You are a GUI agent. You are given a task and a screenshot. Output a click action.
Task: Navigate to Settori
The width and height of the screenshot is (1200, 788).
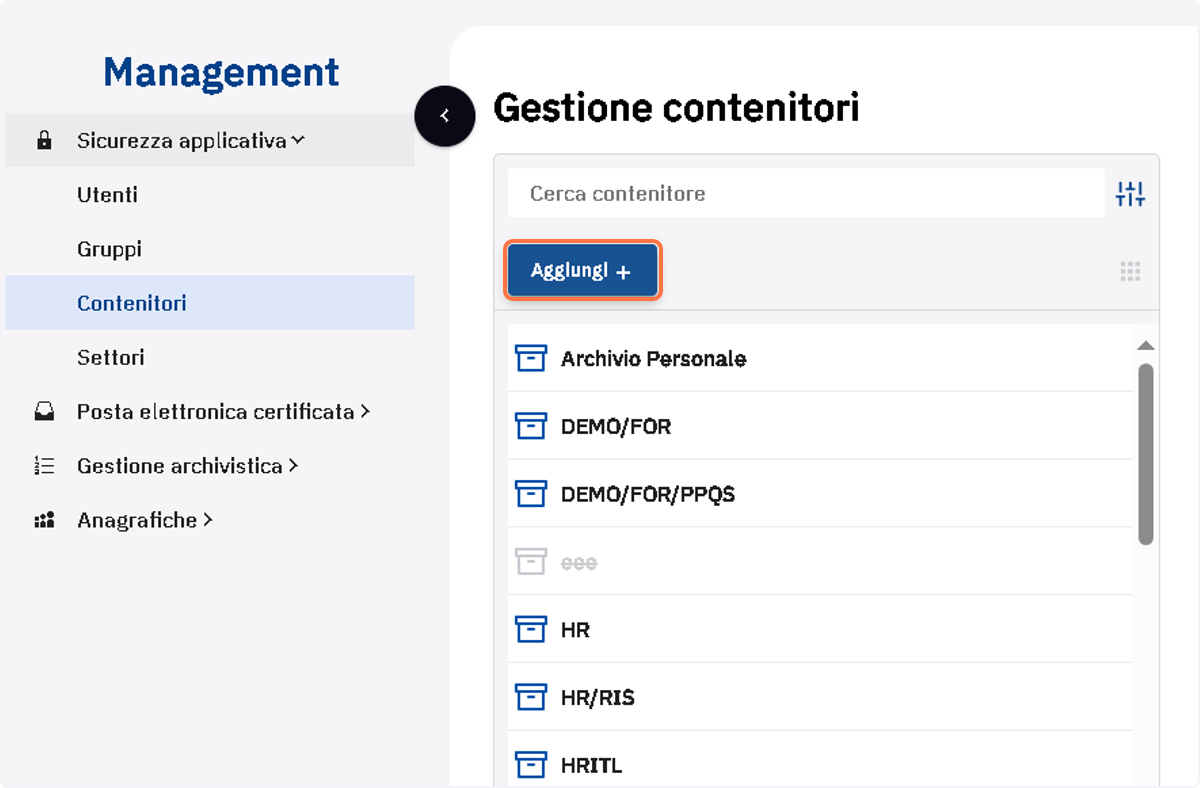(111, 357)
